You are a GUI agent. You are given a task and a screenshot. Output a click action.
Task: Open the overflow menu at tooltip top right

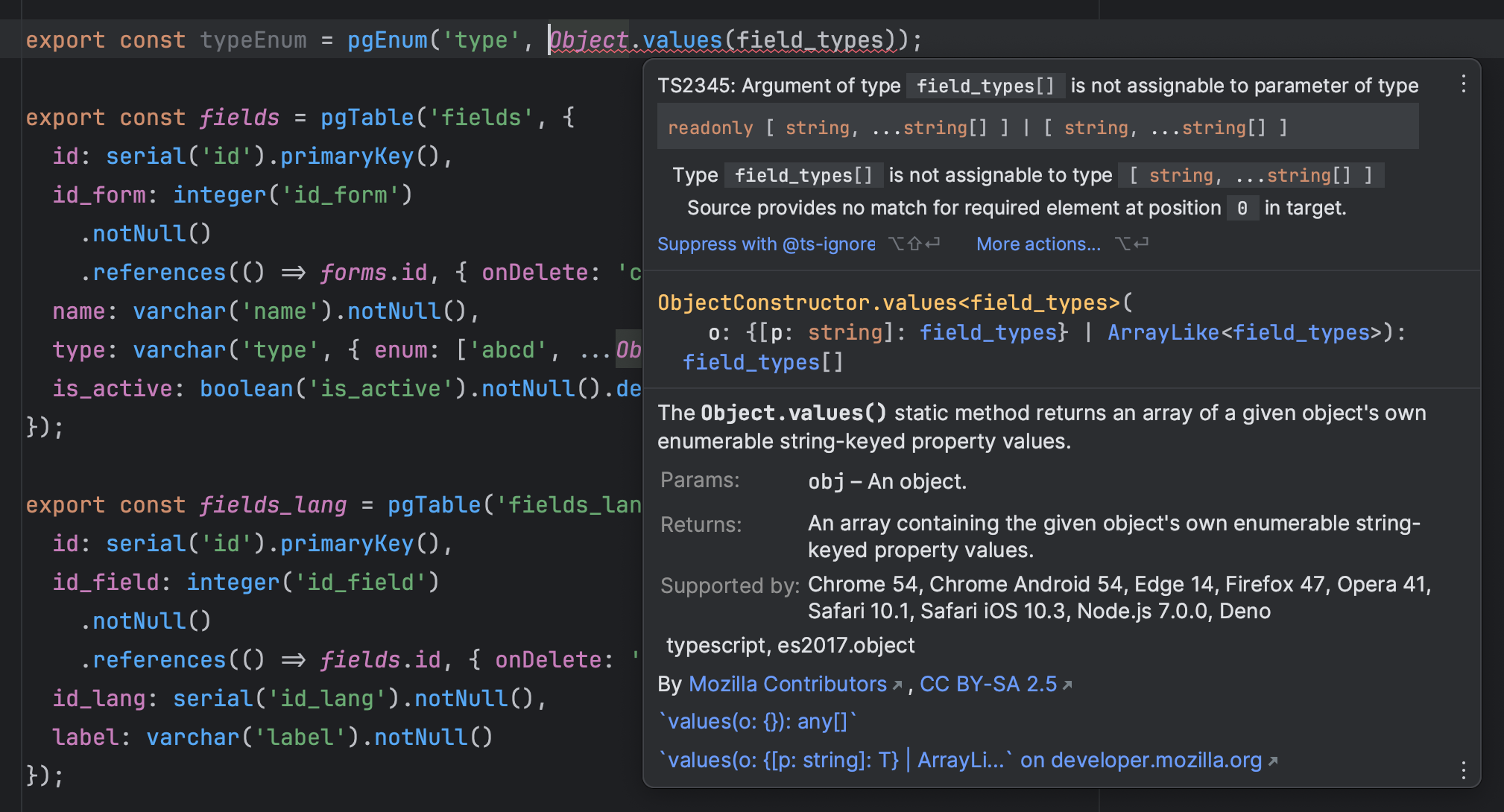point(1463,84)
